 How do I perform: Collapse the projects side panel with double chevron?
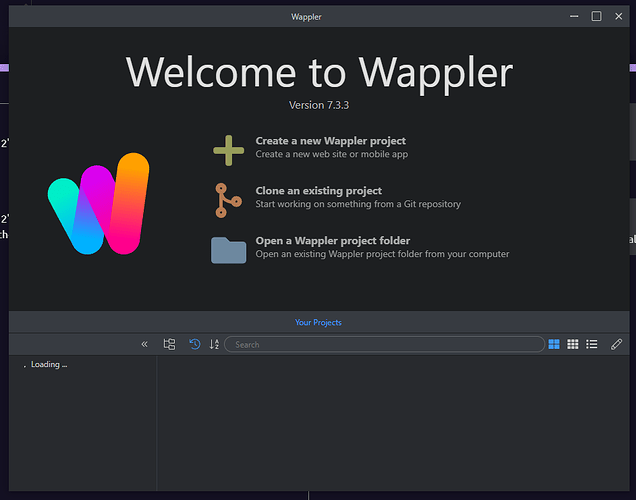coord(145,344)
